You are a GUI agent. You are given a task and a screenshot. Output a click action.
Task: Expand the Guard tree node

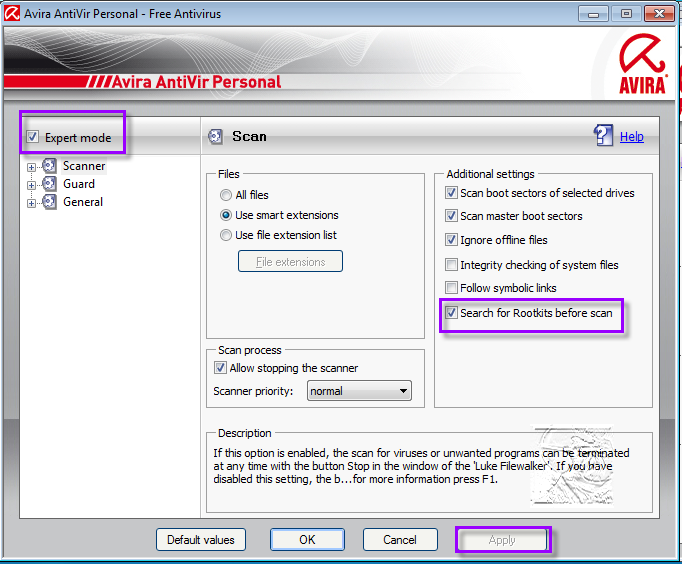32,185
